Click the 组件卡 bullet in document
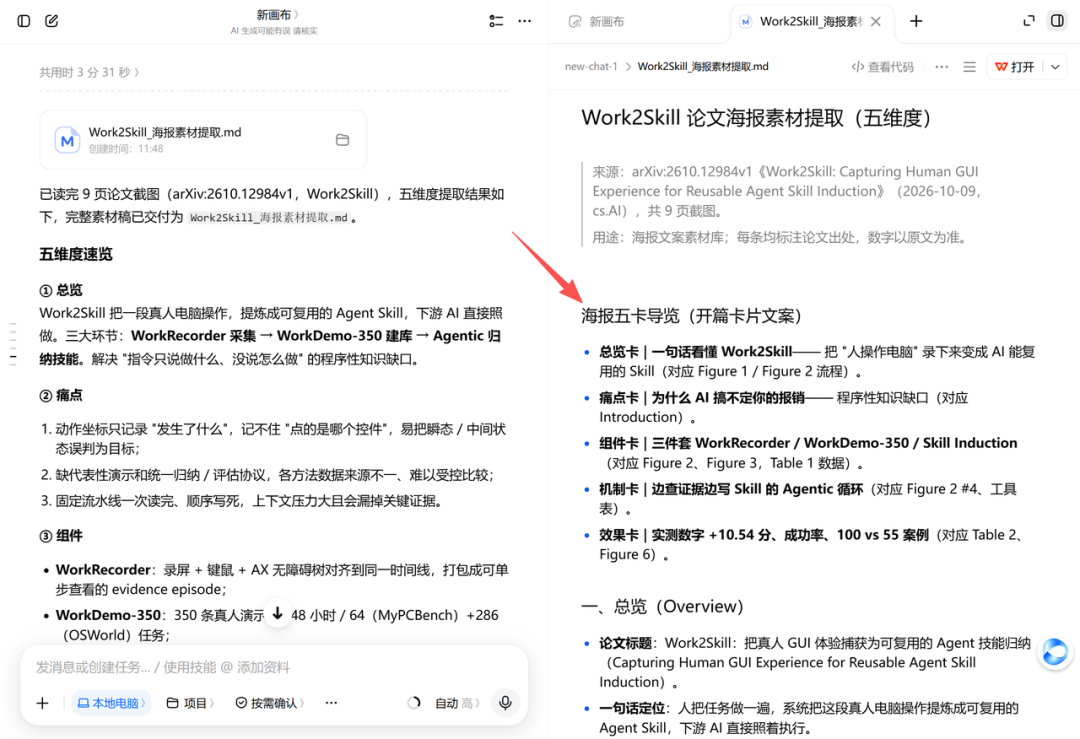 [808, 452]
